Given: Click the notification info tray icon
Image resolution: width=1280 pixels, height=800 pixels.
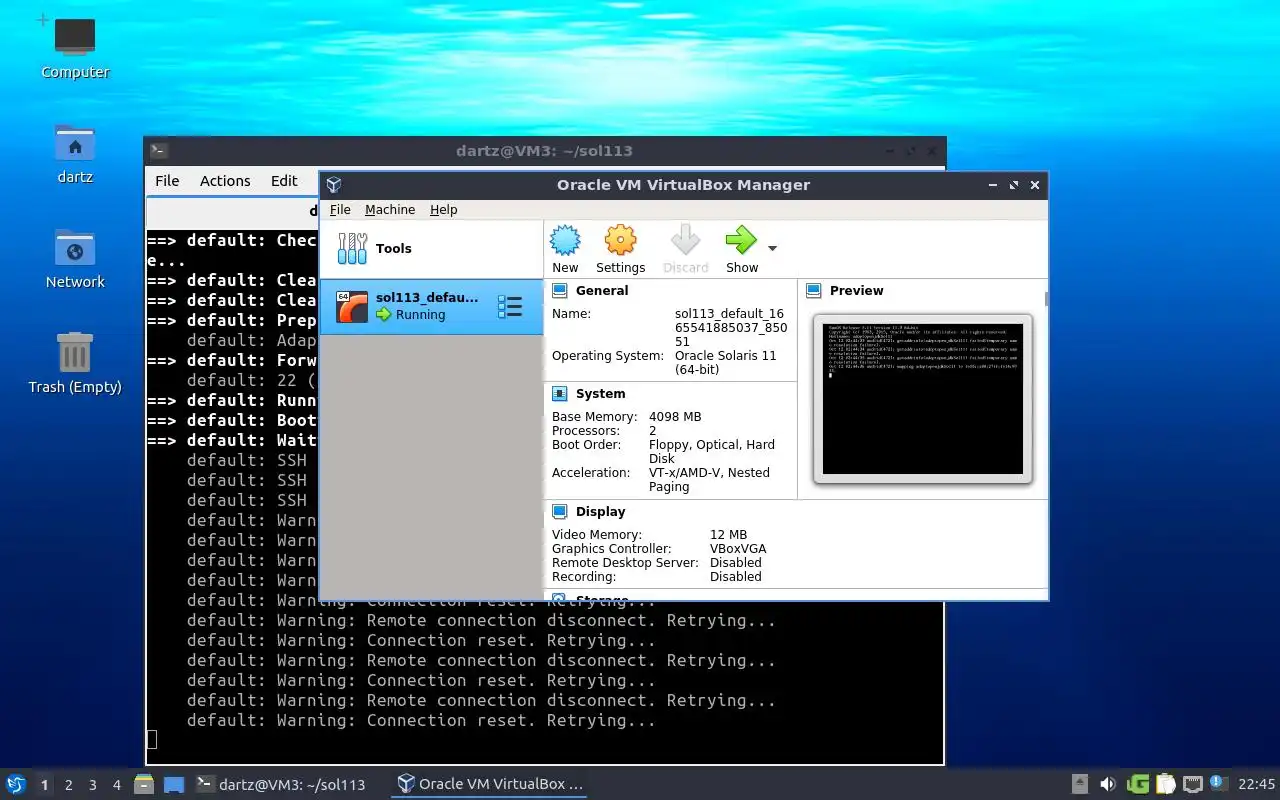Looking at the screenshot, I should click(1218, 783).
